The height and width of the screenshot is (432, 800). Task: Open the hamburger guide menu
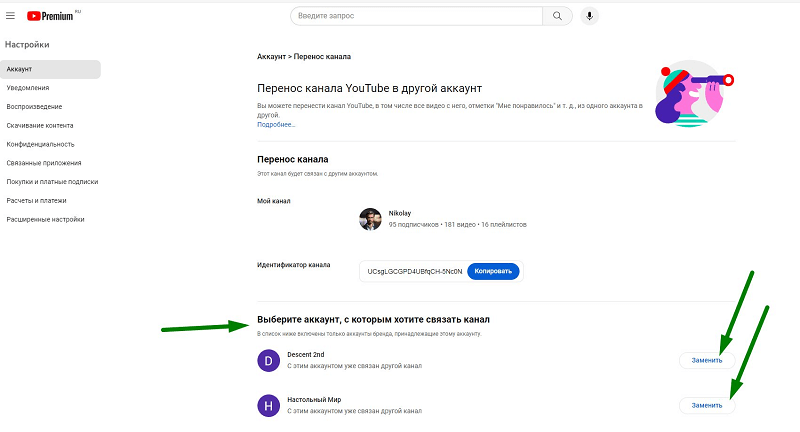click(10, 16)
